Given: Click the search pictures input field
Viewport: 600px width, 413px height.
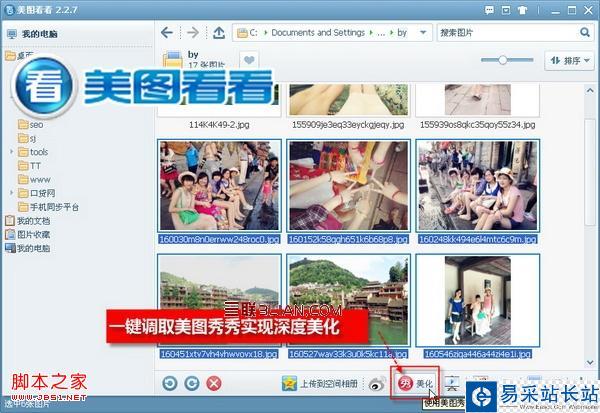Looking at the screenshot, I should [508, 33].
